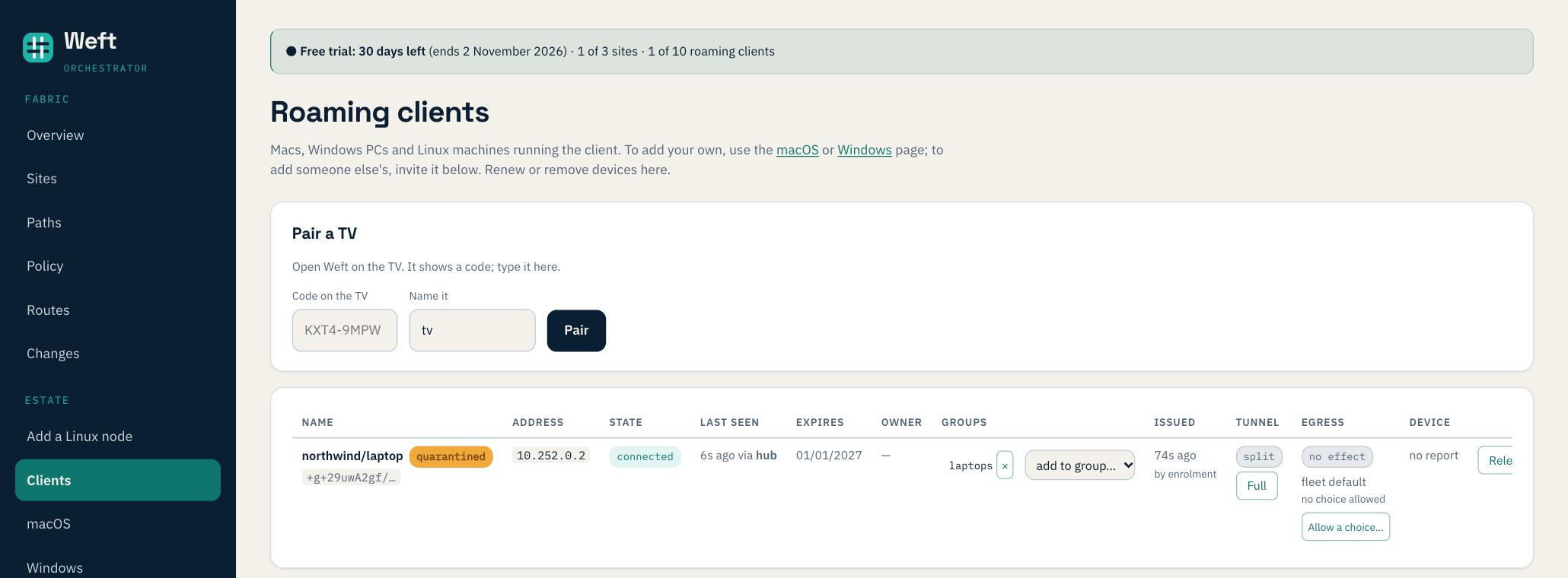Screen dimensions: 1568x578
Task: Click the partially visible Rele button
Action: [x=1496, y=460]
